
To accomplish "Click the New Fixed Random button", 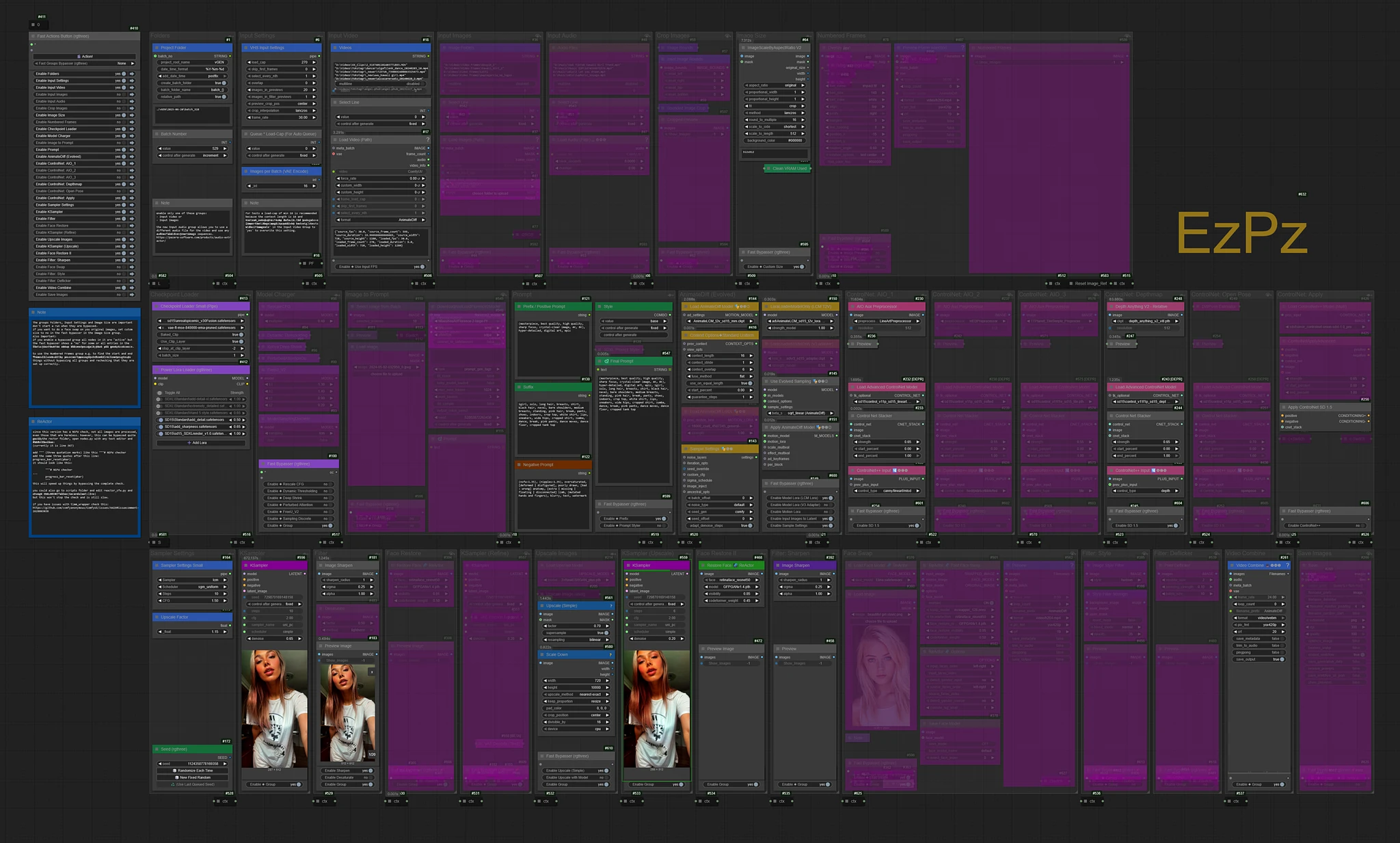I will click(192, 777).
